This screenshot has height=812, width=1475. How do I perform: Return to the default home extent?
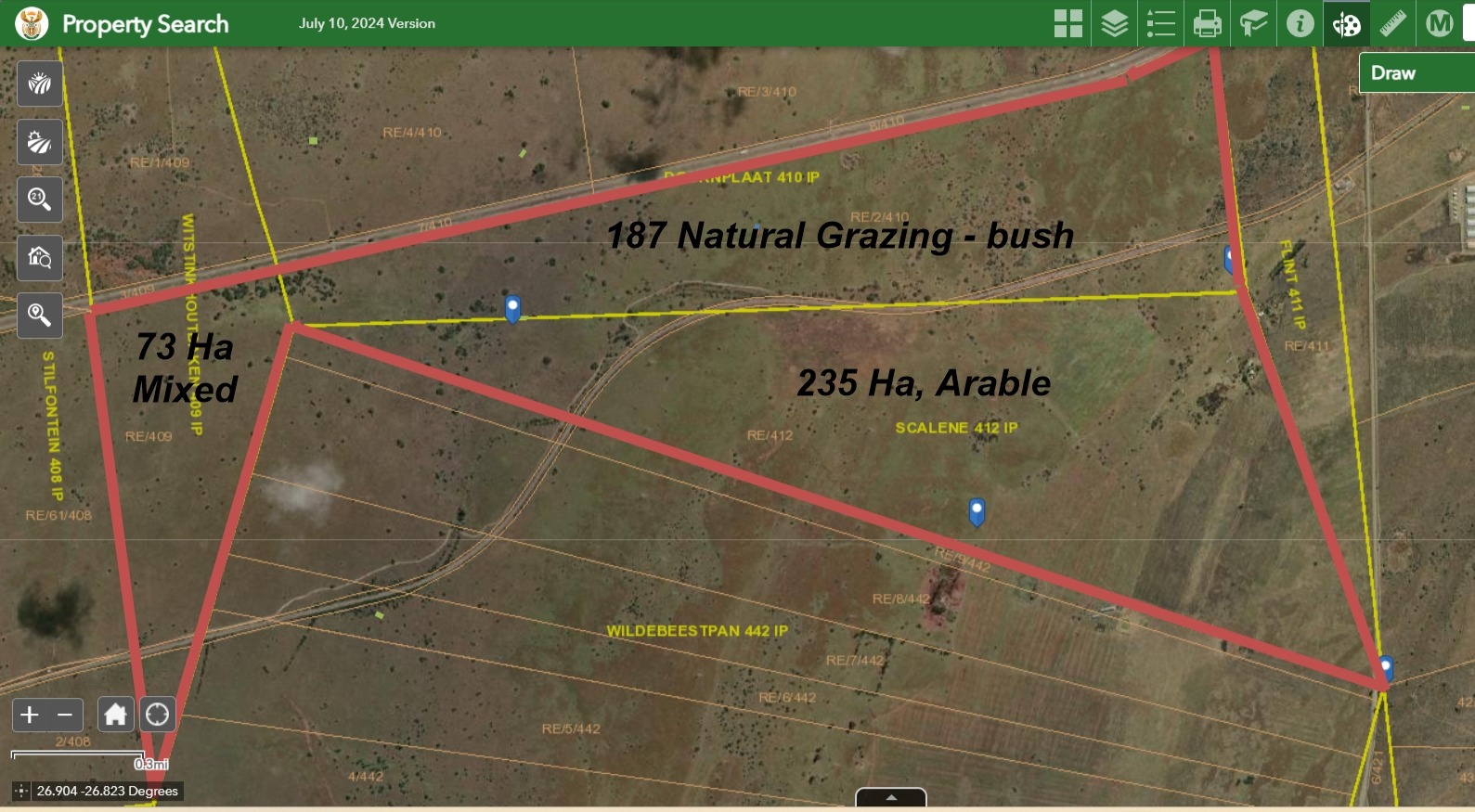[115, 715]
